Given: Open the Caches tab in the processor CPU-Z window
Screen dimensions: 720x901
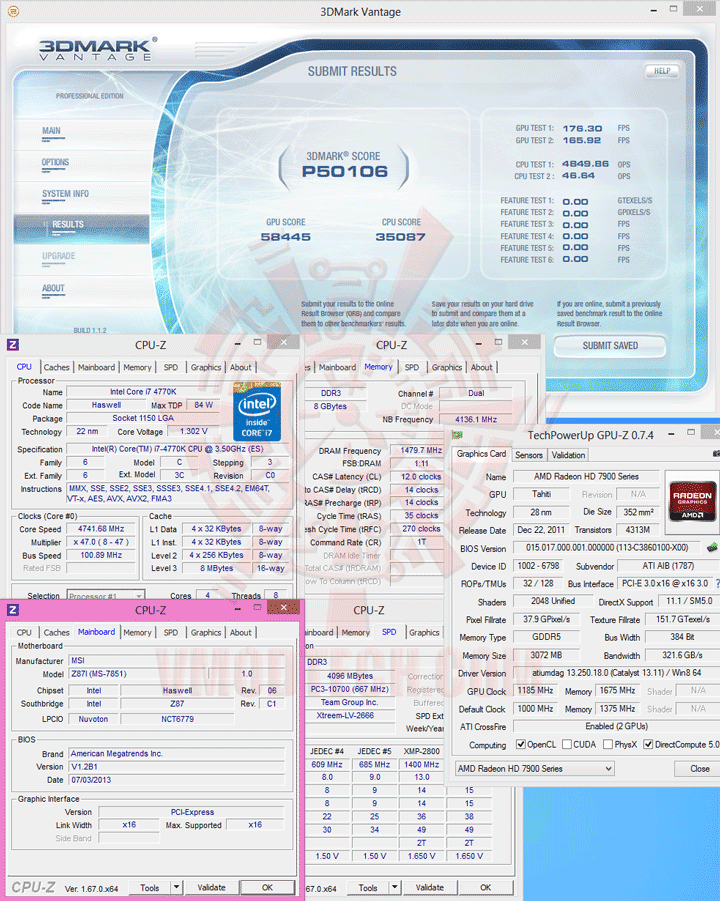Looking at the screenshot, I should point(56,367).
